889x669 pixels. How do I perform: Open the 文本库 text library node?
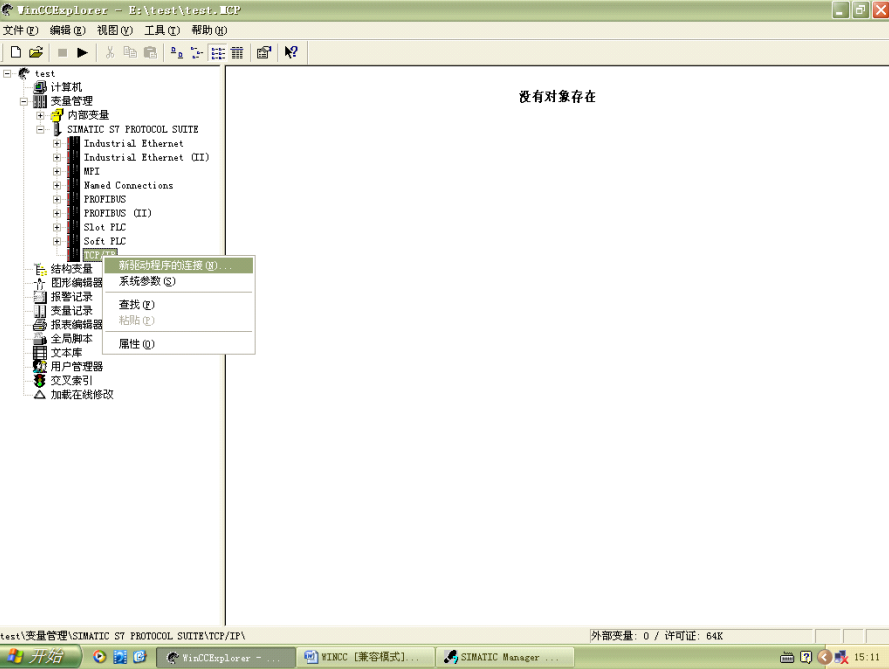[66, 353]
